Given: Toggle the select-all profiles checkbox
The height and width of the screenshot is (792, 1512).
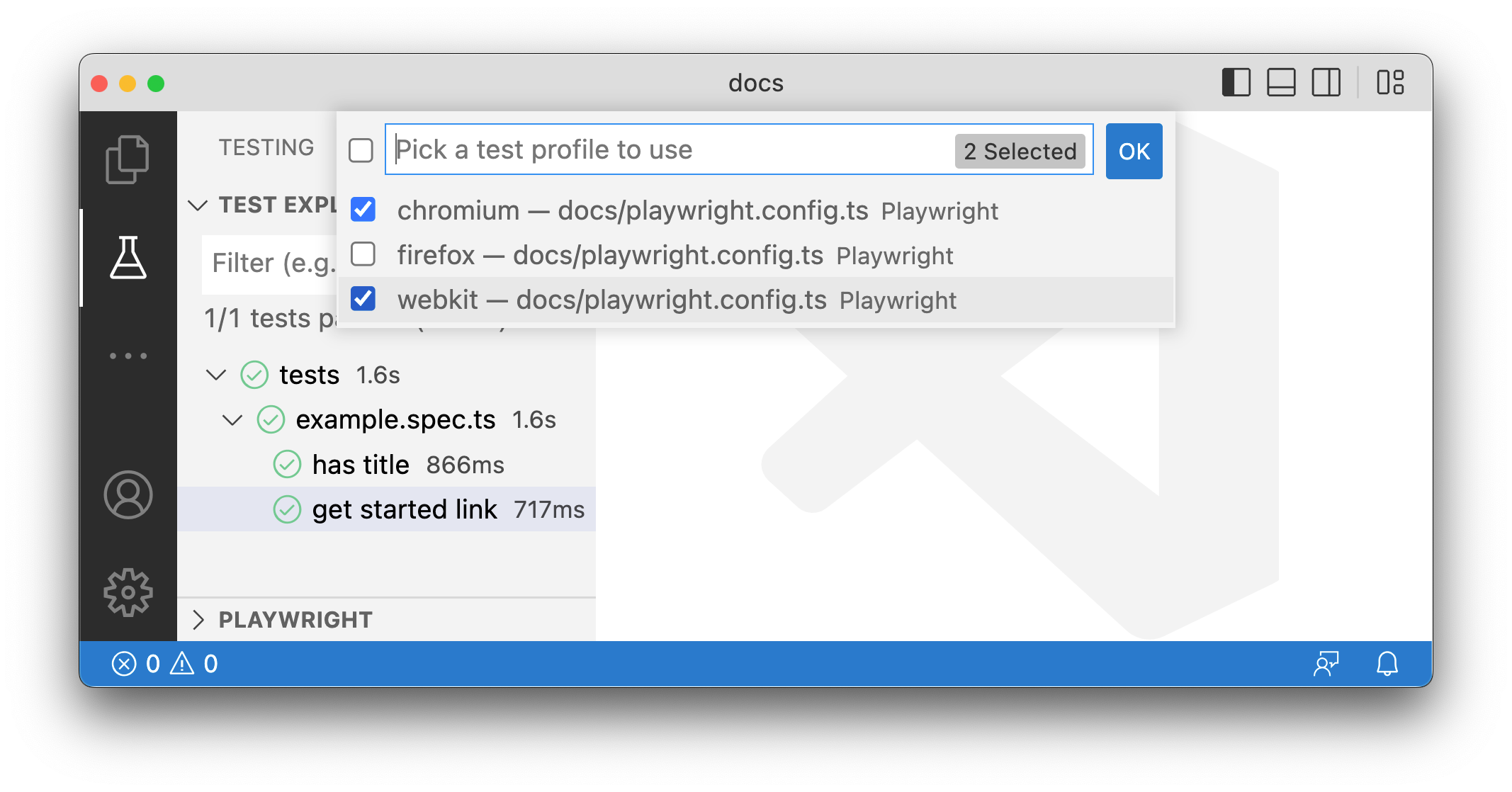Looking at the screenshot, I should tap(361, 150).
